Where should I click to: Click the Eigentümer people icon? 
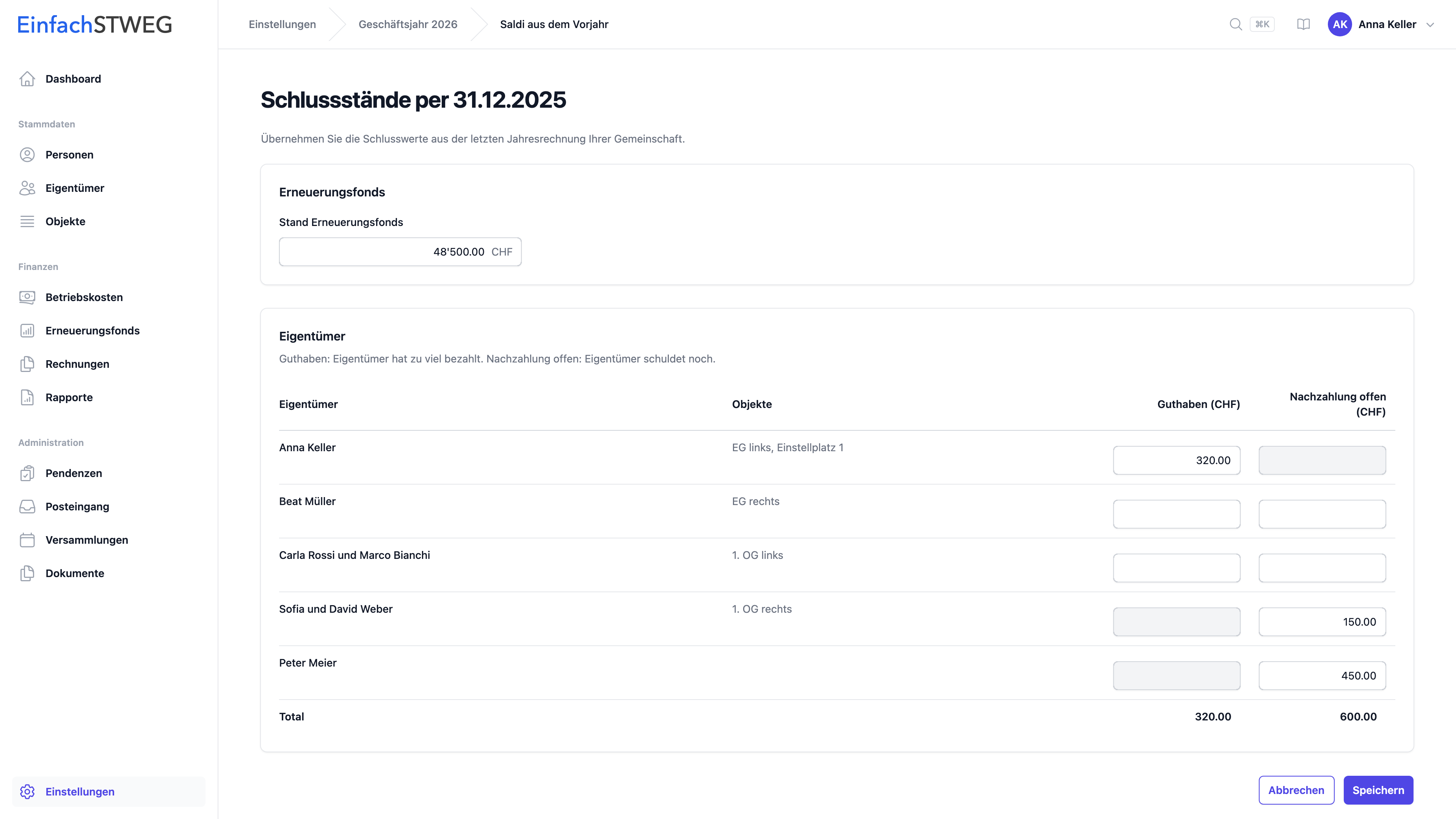(x=27, y=188)
